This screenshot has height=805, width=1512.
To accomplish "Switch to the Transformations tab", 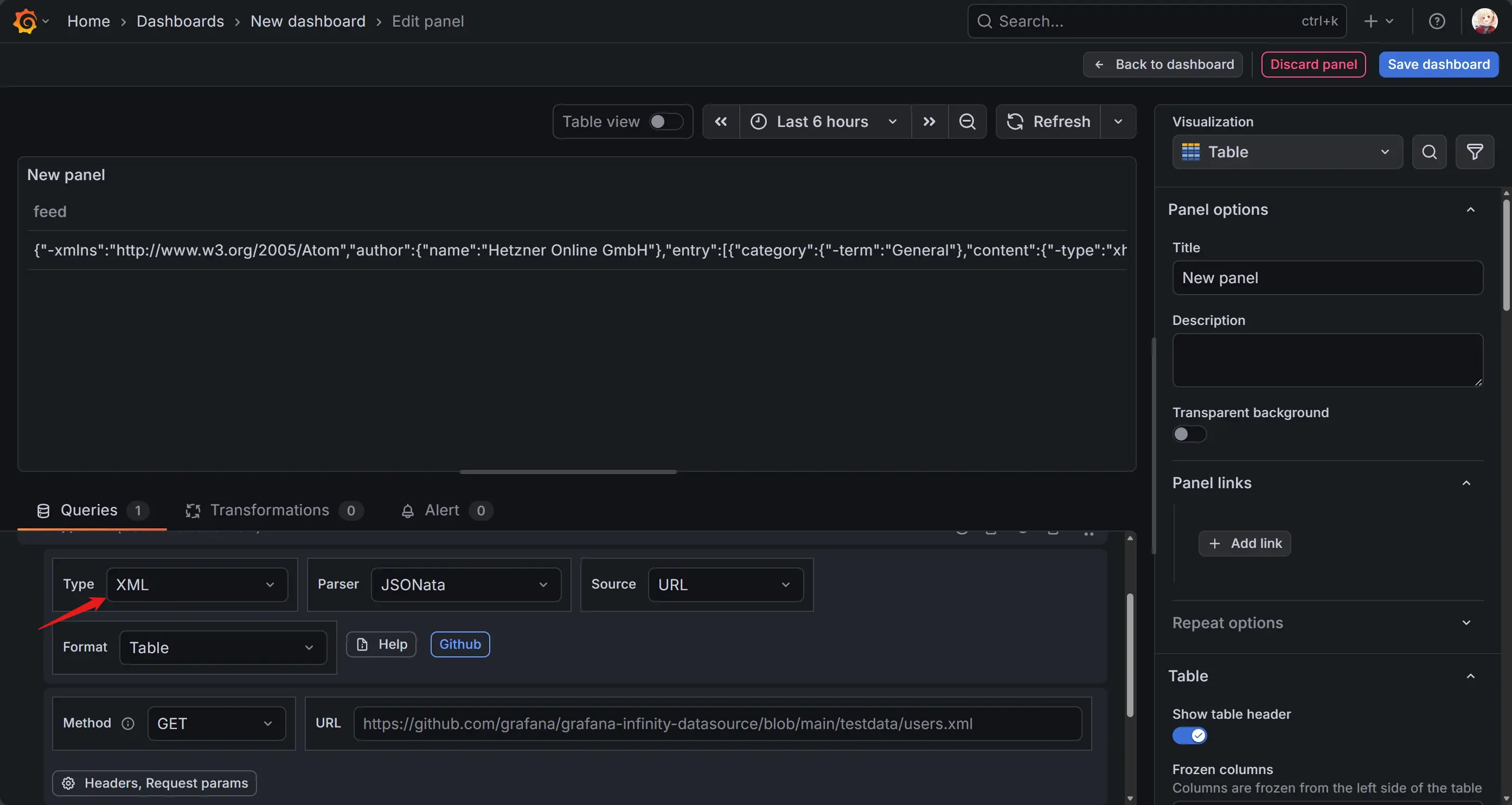I will pos(270,510).
